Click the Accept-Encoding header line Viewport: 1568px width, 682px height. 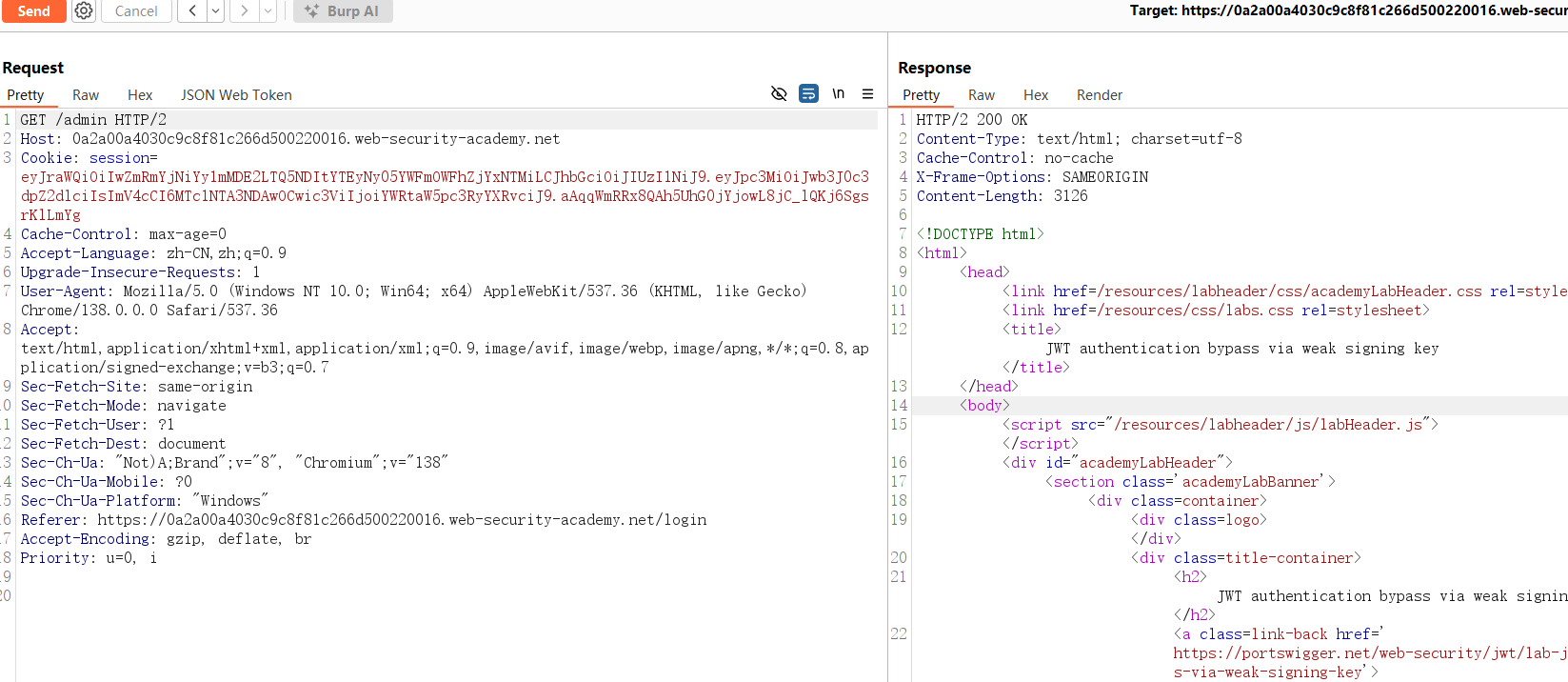point(166,539)
